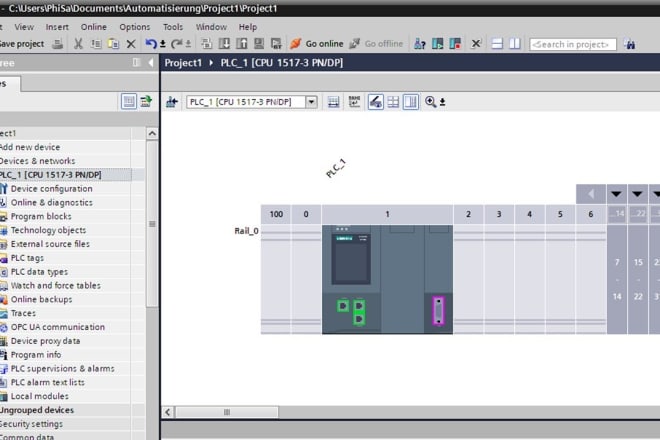This screenshot has width=660, height=440.
Task: Open OPC UA communication
Action: [x=58, y=327]
